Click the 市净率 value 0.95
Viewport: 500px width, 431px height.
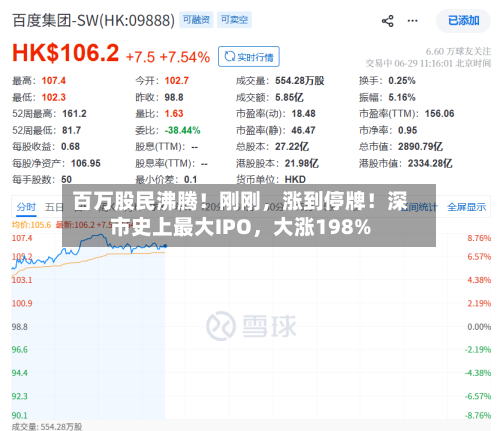(x=407, y=130)
